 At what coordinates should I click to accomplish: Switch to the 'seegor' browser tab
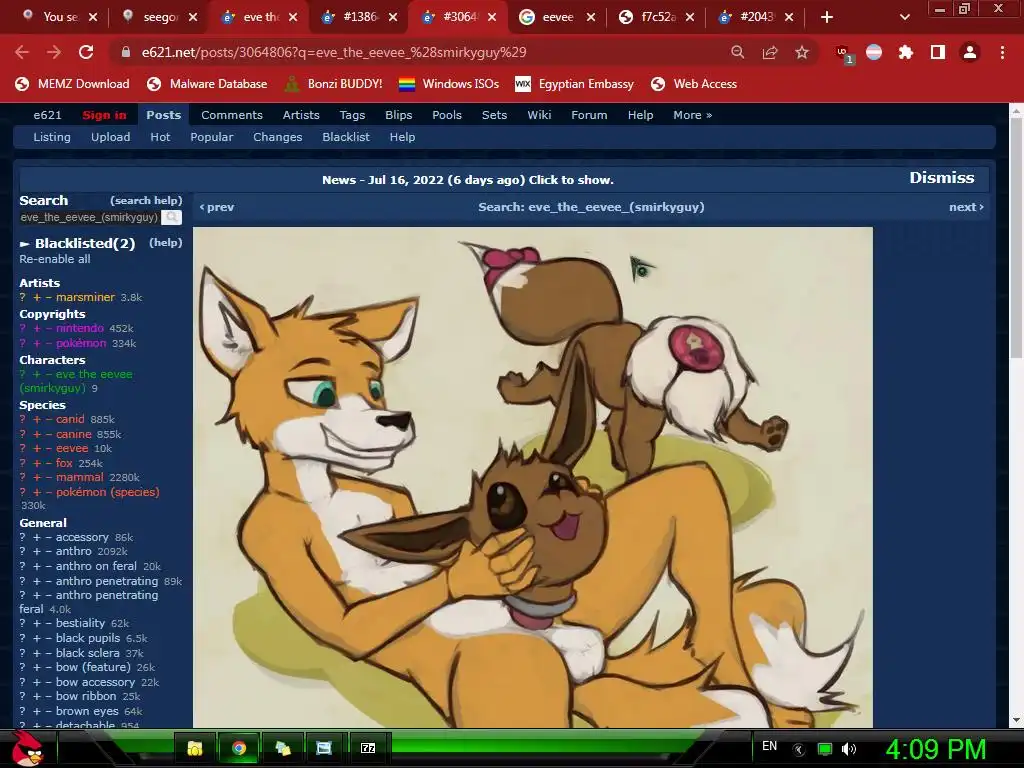pyautogui.click(x=161, y=17)
